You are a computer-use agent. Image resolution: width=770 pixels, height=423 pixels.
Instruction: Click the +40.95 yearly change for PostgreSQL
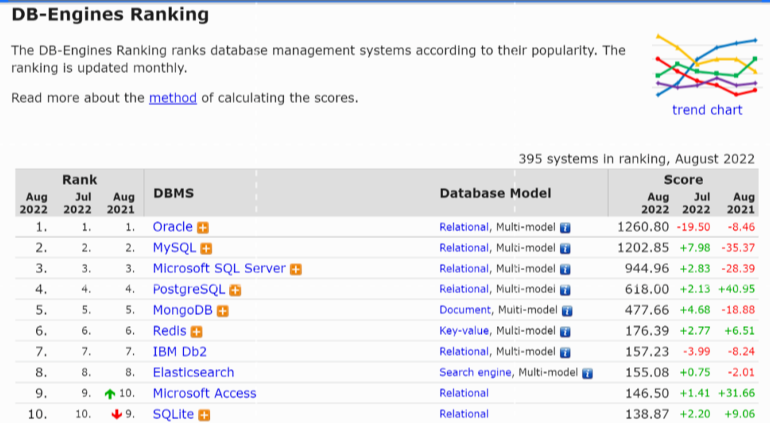pyautogui.click(x=737, y=289)
